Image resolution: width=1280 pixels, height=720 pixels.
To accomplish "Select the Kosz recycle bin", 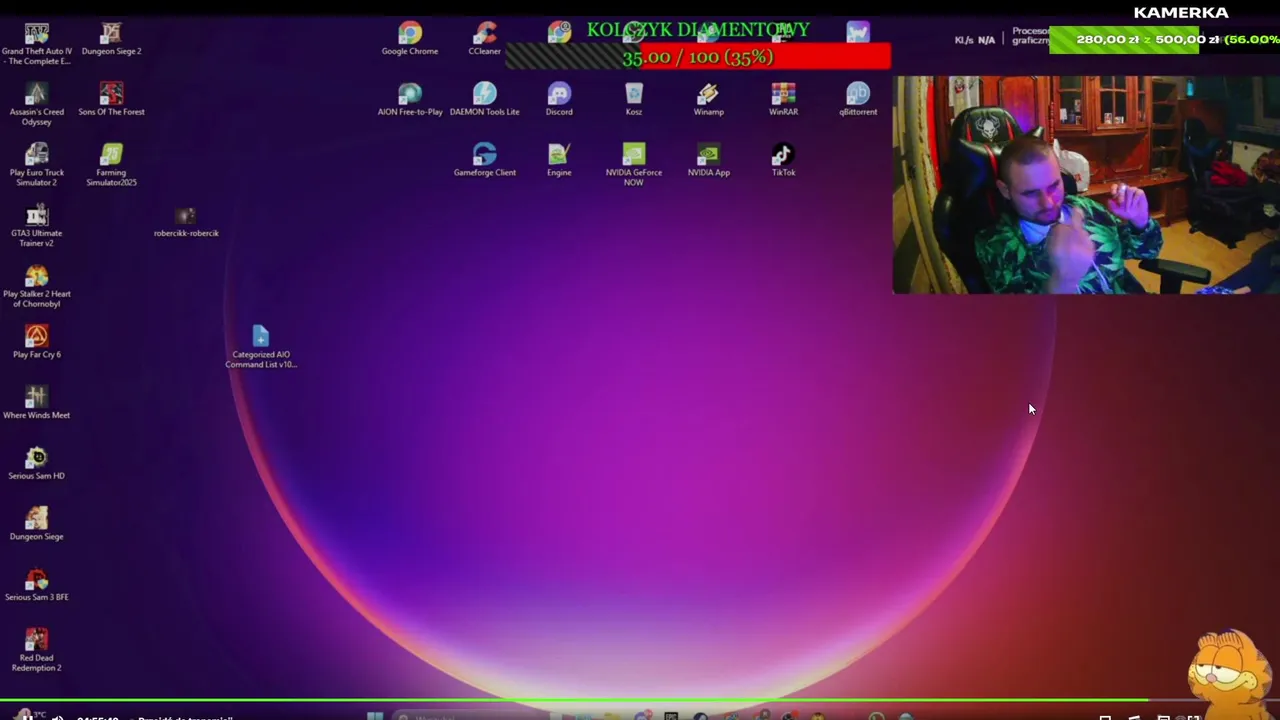I will (634, 100).
